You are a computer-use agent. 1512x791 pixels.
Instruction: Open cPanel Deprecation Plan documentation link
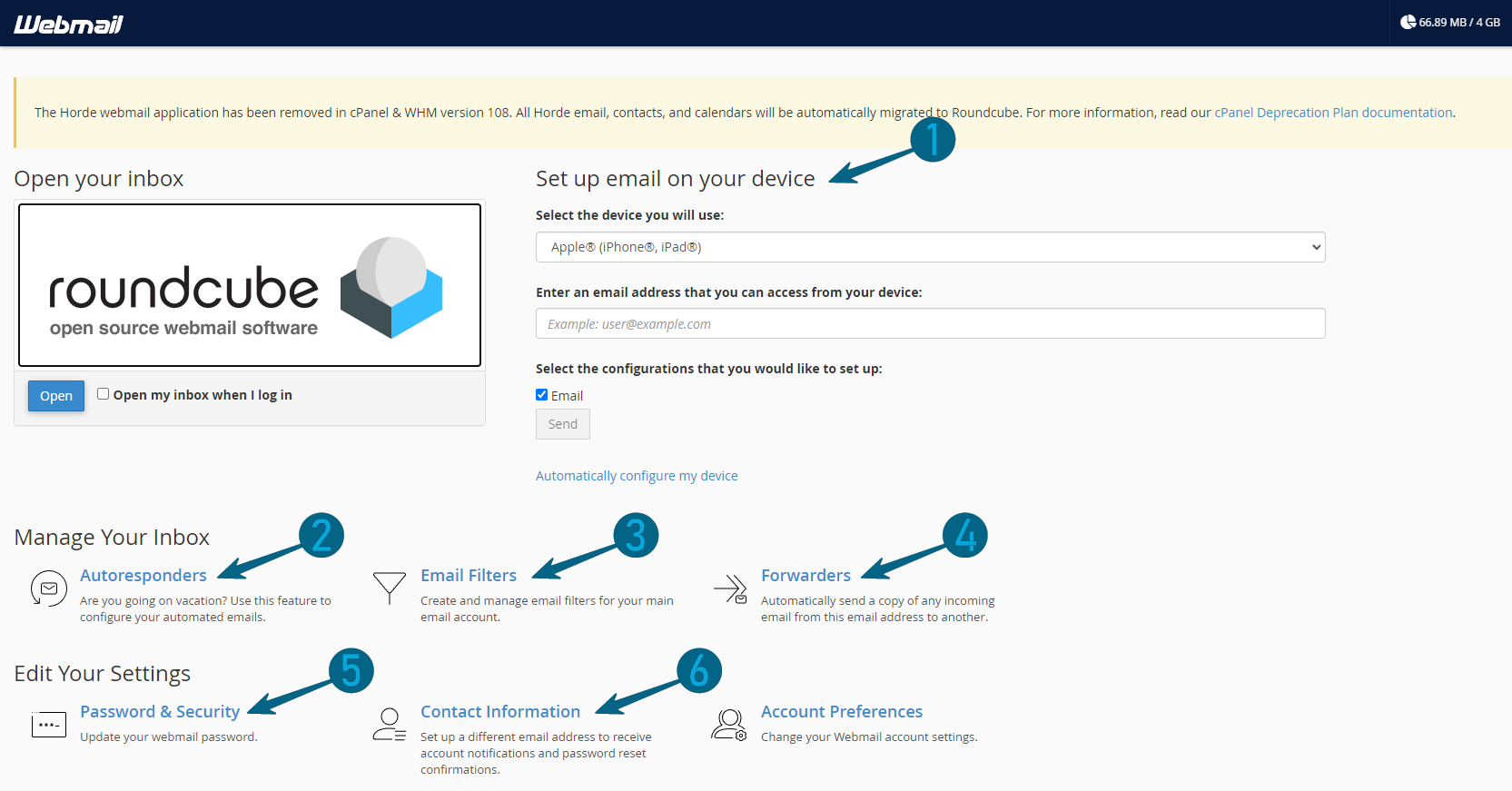pyautogui.click(x=1333, y=113)
